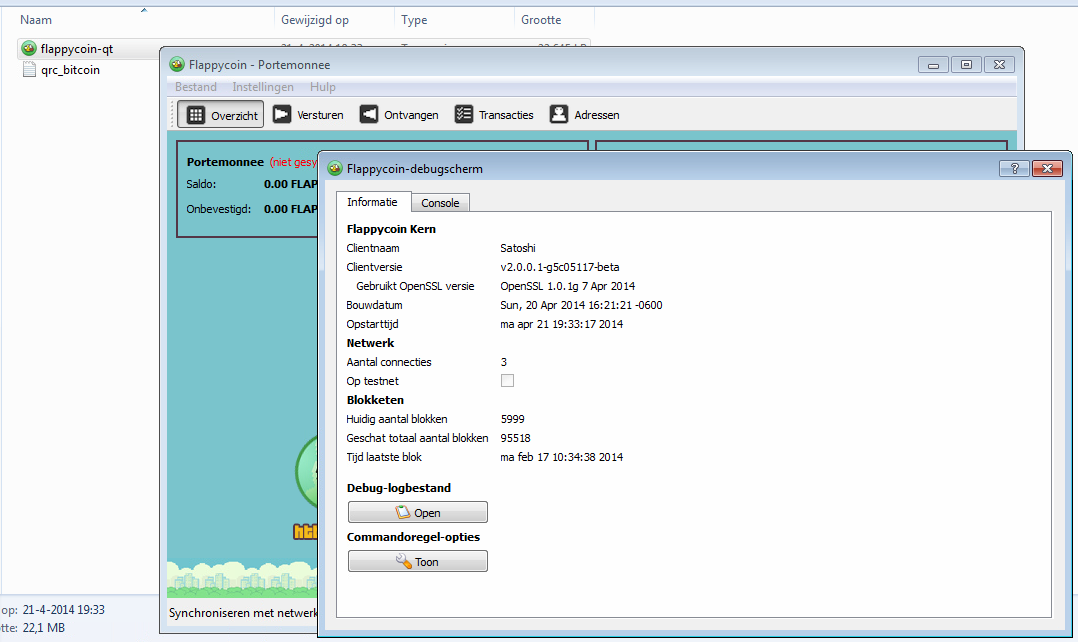Open the Bestand menu
This screenshot has height=642, width=1078.
(x=196, y=87)
